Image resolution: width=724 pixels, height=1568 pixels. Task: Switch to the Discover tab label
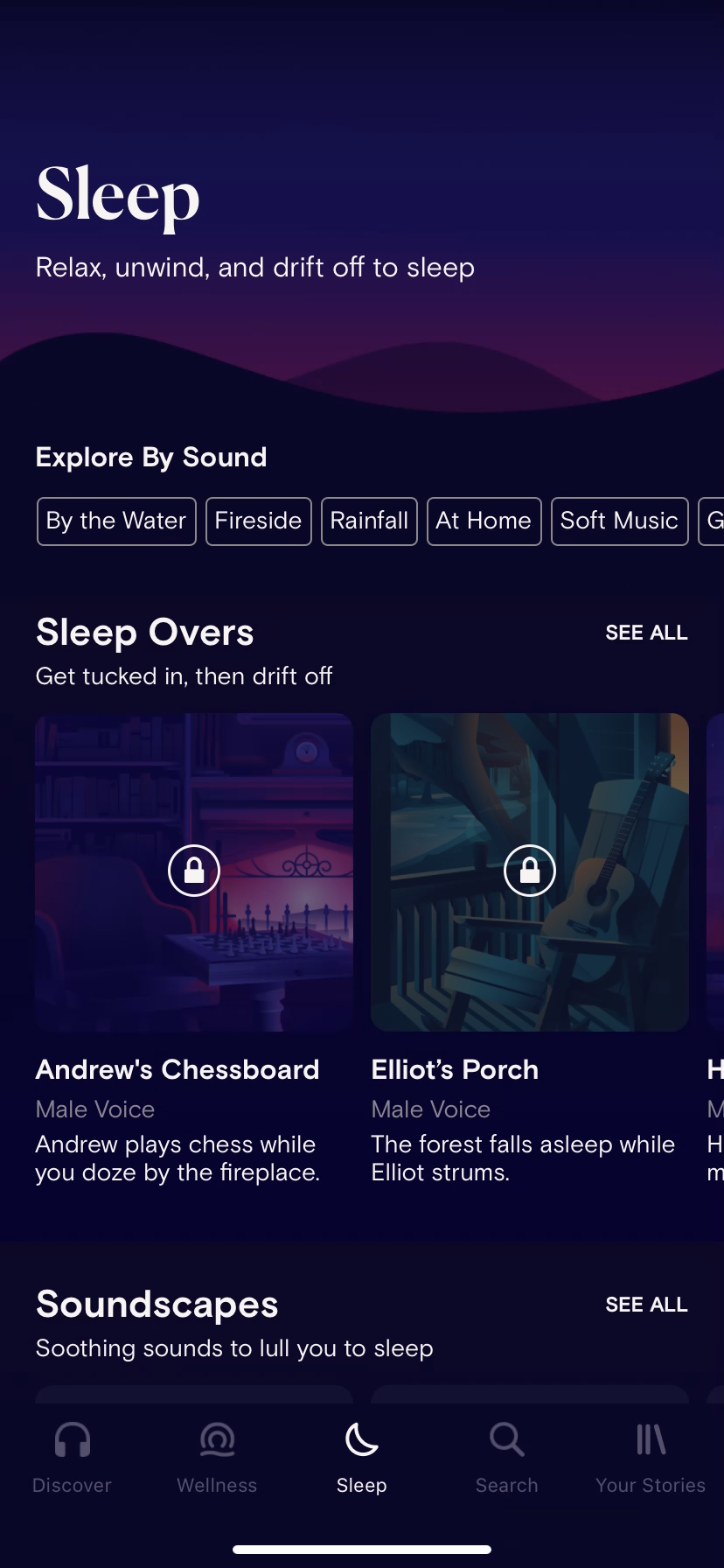coord(73,1486)
